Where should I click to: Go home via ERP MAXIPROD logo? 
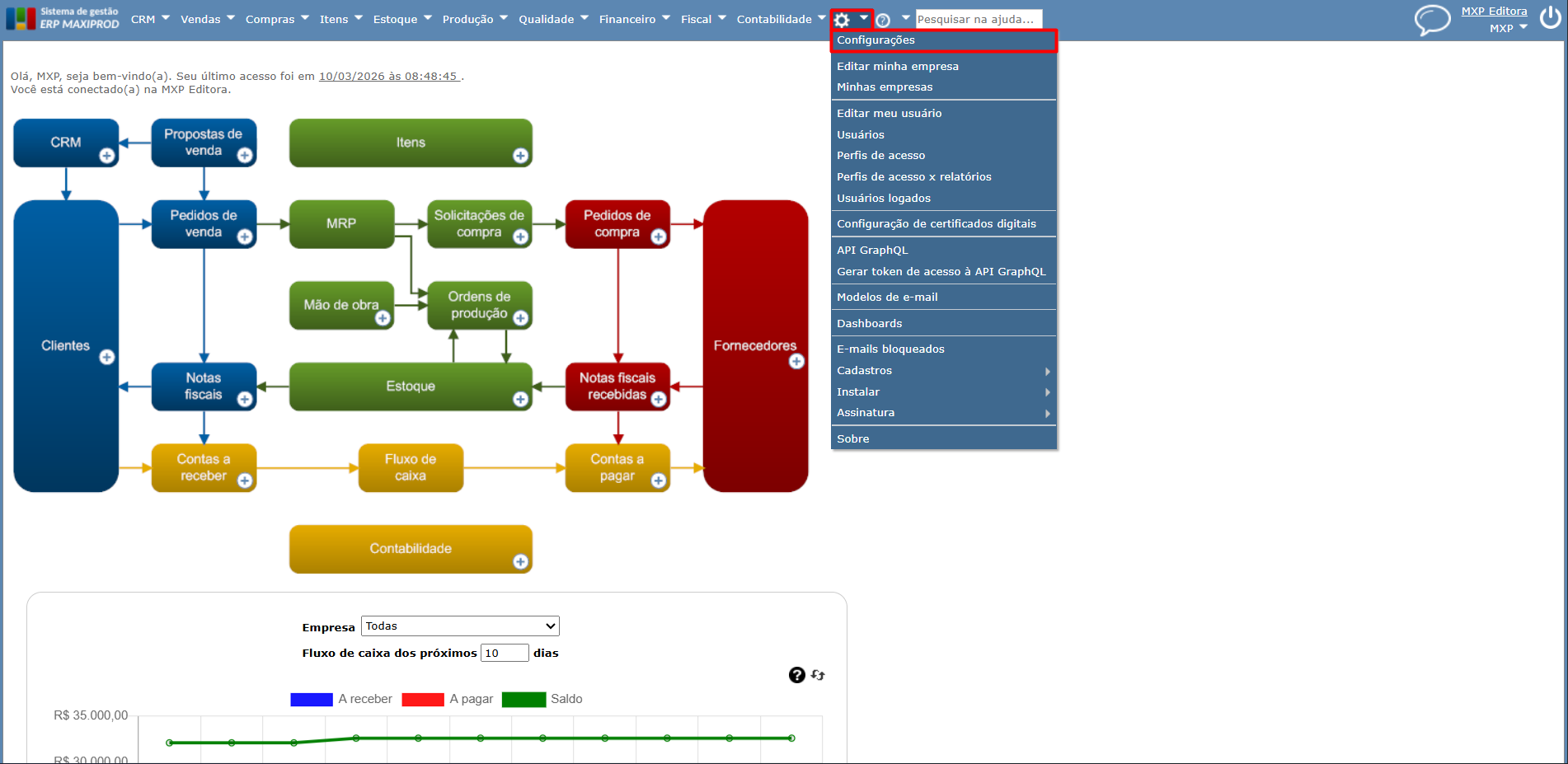coord(63,18)
